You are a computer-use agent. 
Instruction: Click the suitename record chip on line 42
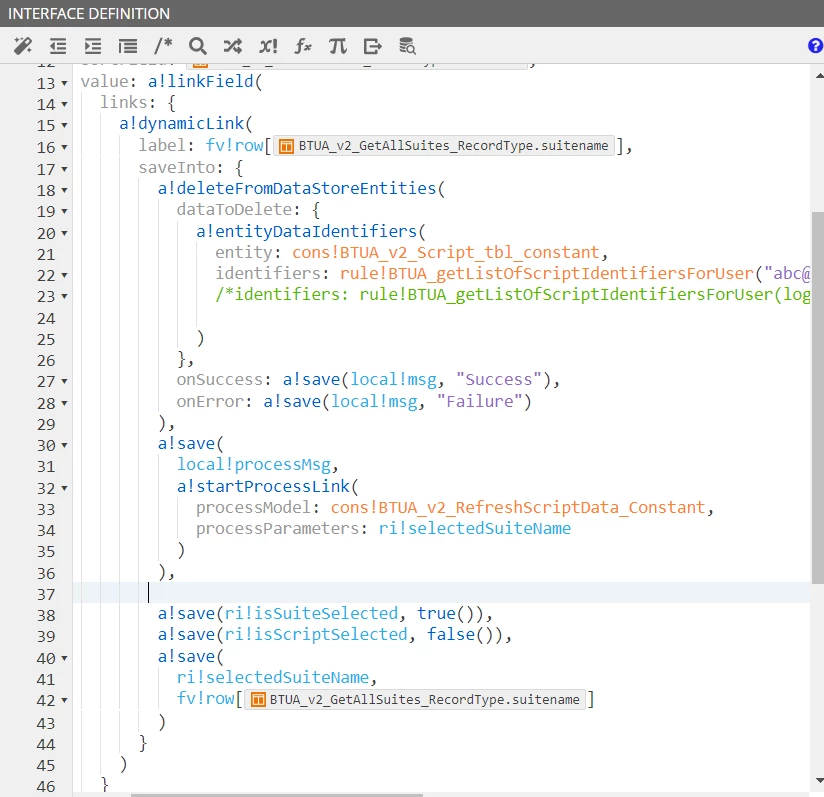coord(415,700)
